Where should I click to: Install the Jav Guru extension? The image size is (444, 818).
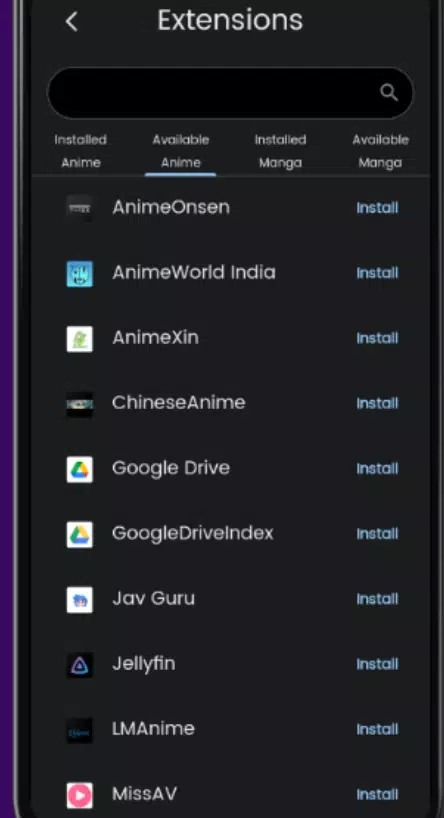pos(377,599)
